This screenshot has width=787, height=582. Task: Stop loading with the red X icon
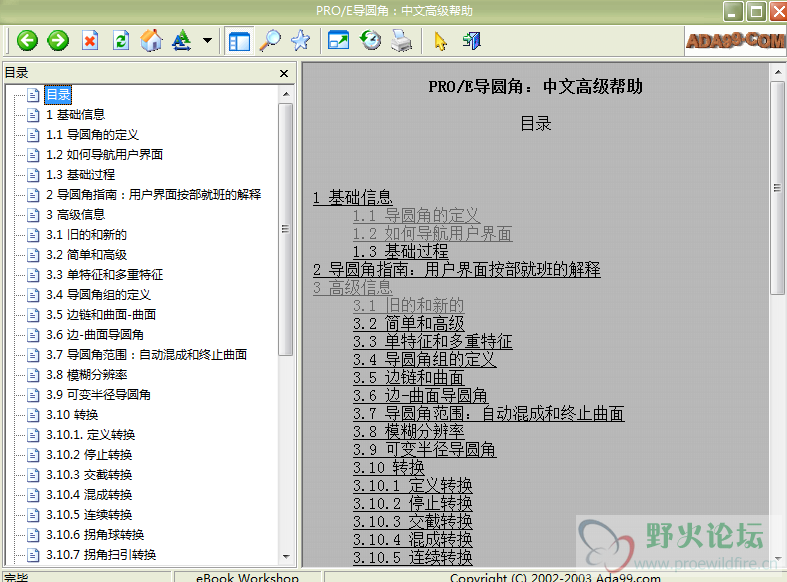point(90,41)
